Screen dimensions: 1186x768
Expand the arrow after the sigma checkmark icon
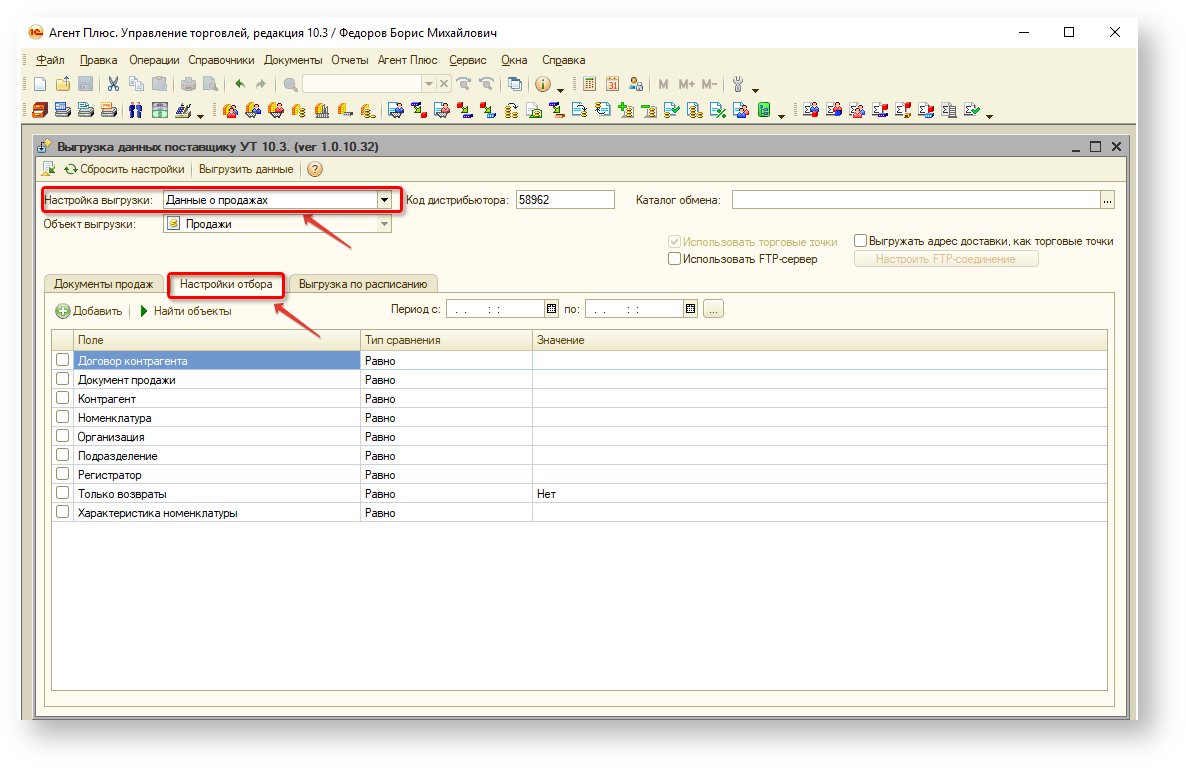(x=989, y=115)
